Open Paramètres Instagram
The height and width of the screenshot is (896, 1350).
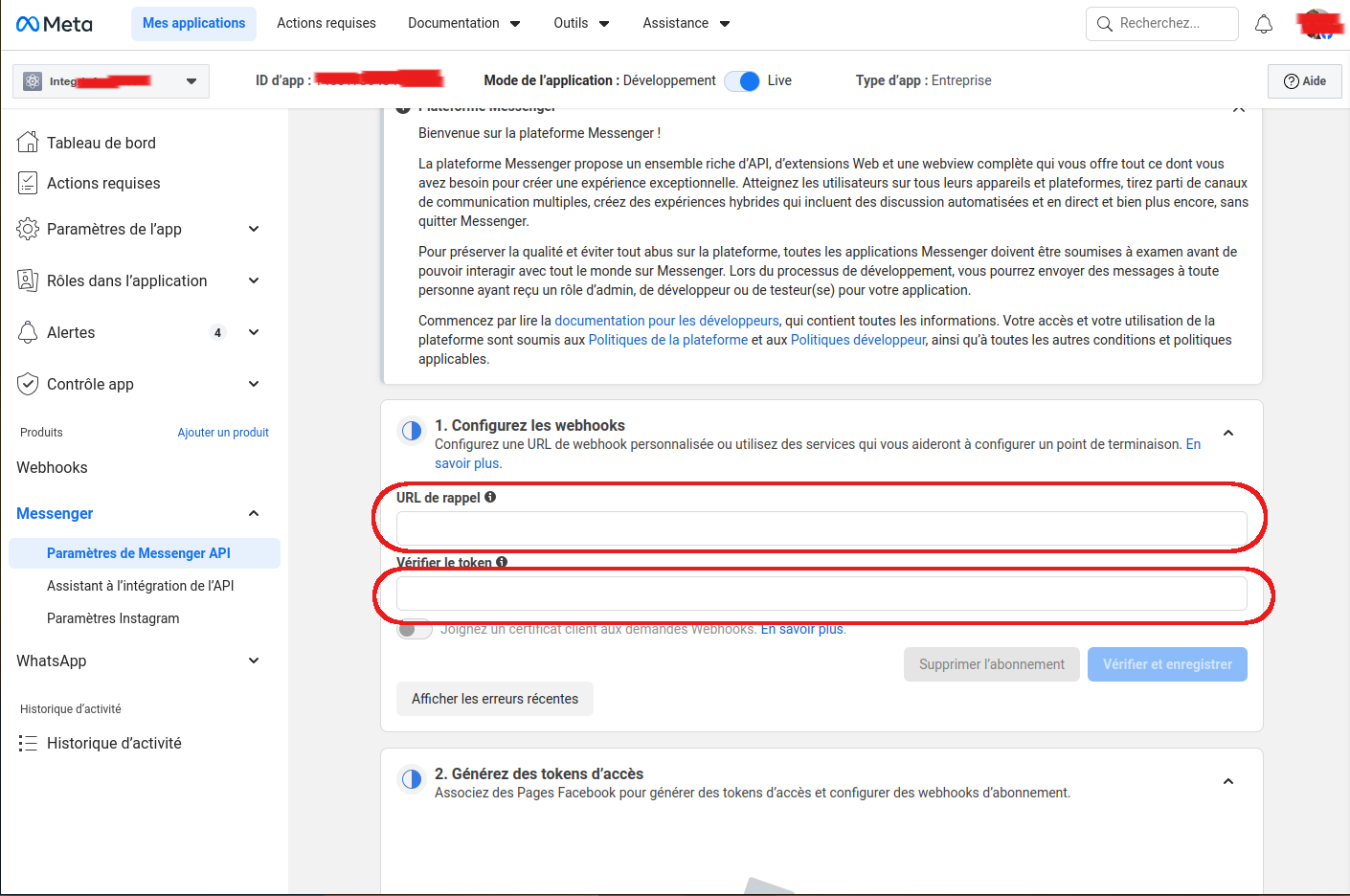click(x=113, y=618)
